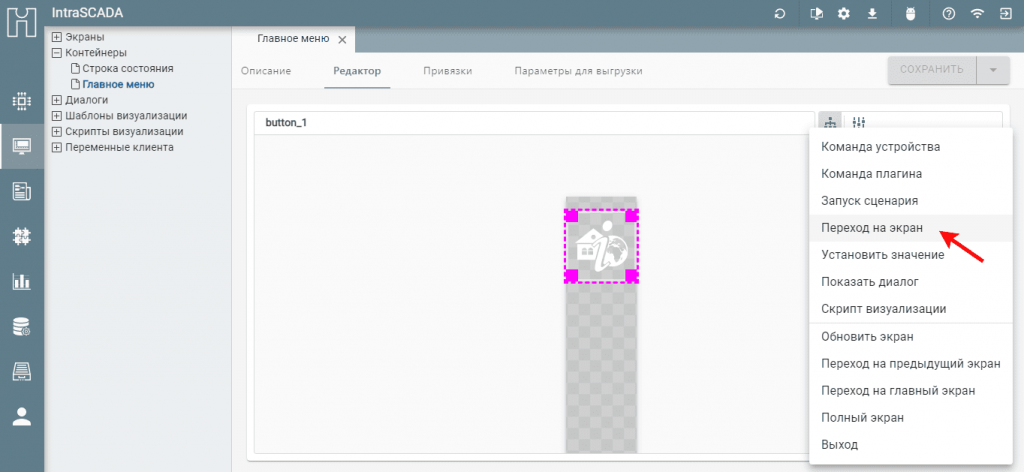The image size is (1024, 472).
Task: Open settings gear icon in top bar
Action: (844, 14)
